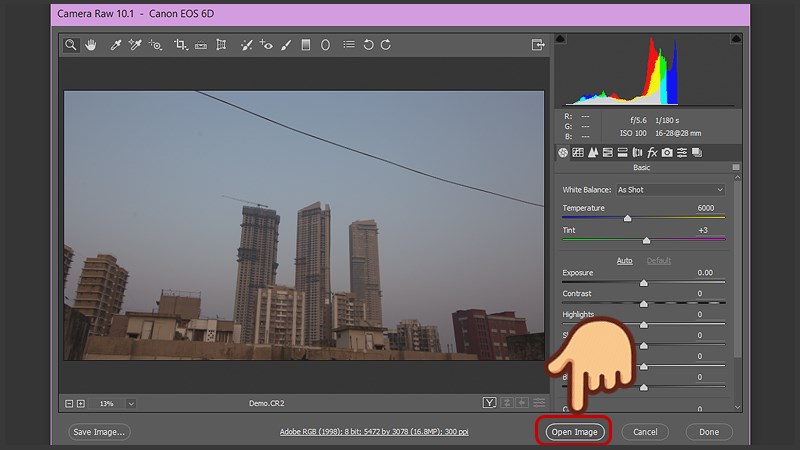Click the Temperature slider handle
800x450 pixels.
pos(628,218)
